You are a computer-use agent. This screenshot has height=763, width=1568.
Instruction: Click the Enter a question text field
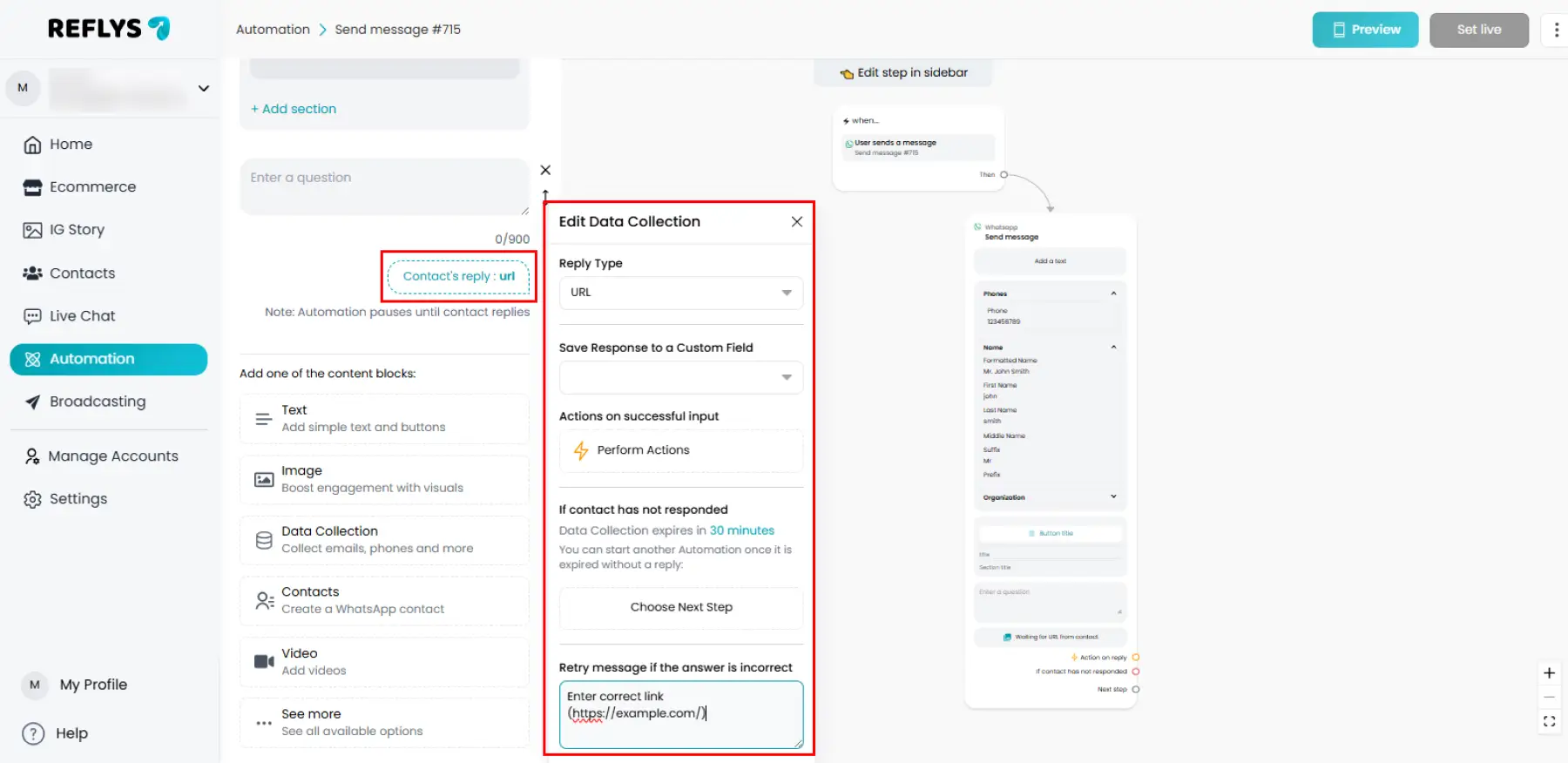point(384,186)
